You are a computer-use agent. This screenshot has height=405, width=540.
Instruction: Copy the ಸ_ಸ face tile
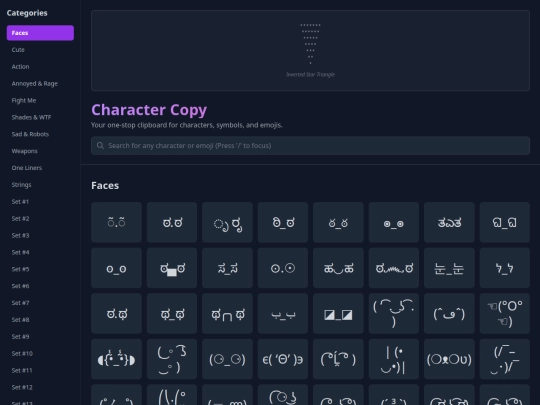coord(227,268)
